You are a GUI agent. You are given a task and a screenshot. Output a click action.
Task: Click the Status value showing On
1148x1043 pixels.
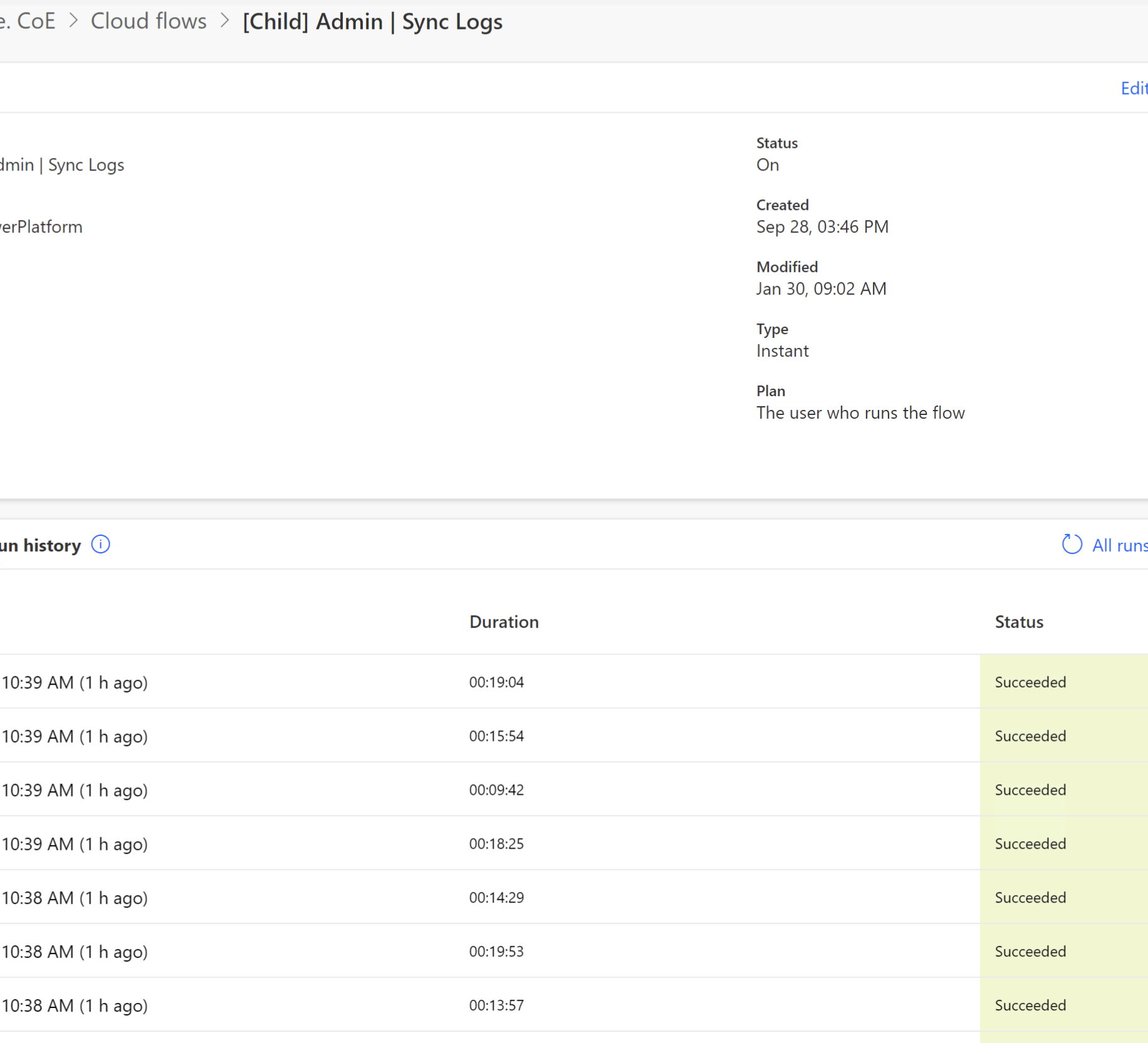click(x=767, y=164)
